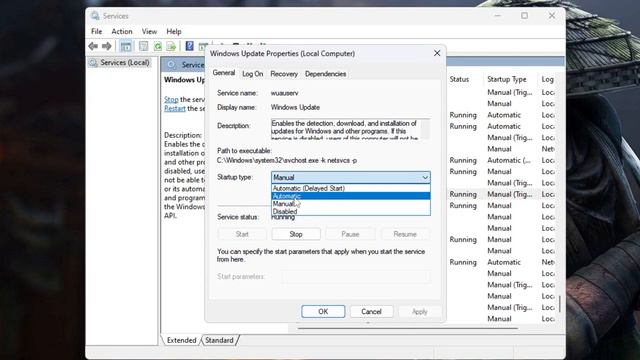The width and height of the screenshot is (640, 360).
Task: Click the Start parameters input field
Action: click(x=356, y=277)
